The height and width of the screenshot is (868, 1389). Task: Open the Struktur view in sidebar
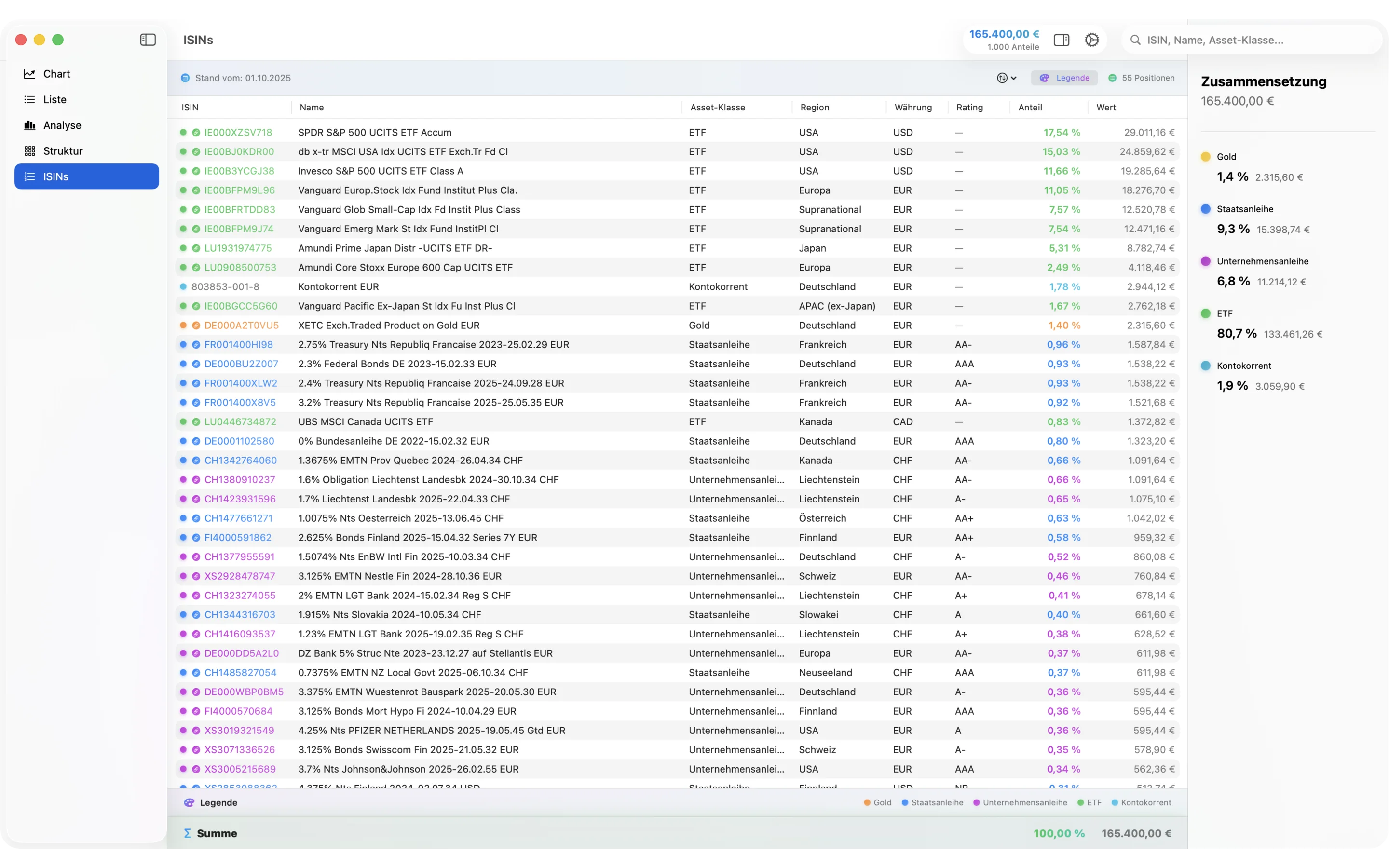(63, 150)
